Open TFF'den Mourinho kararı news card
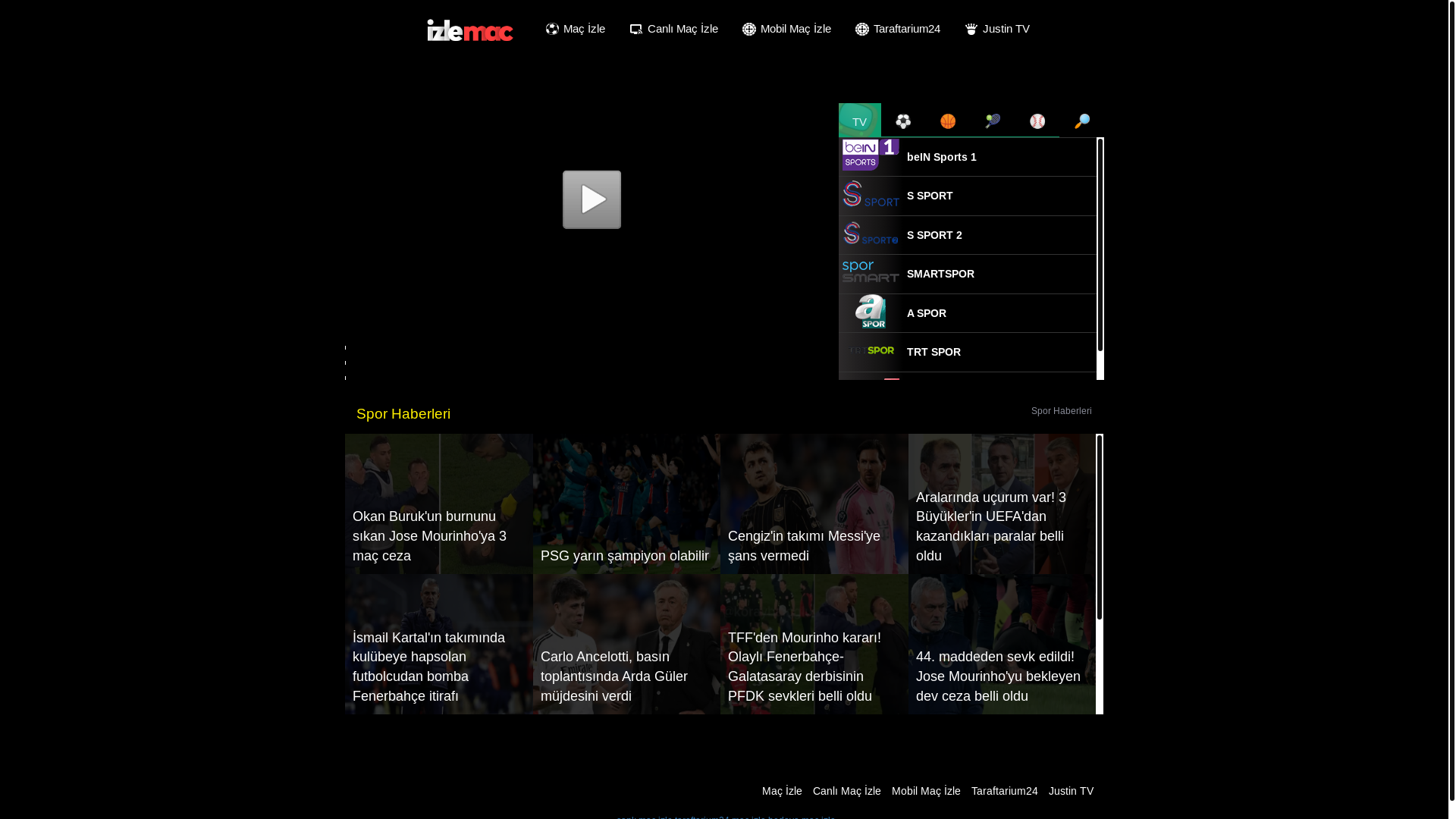 pyautogui.click(x=814, y=644)
